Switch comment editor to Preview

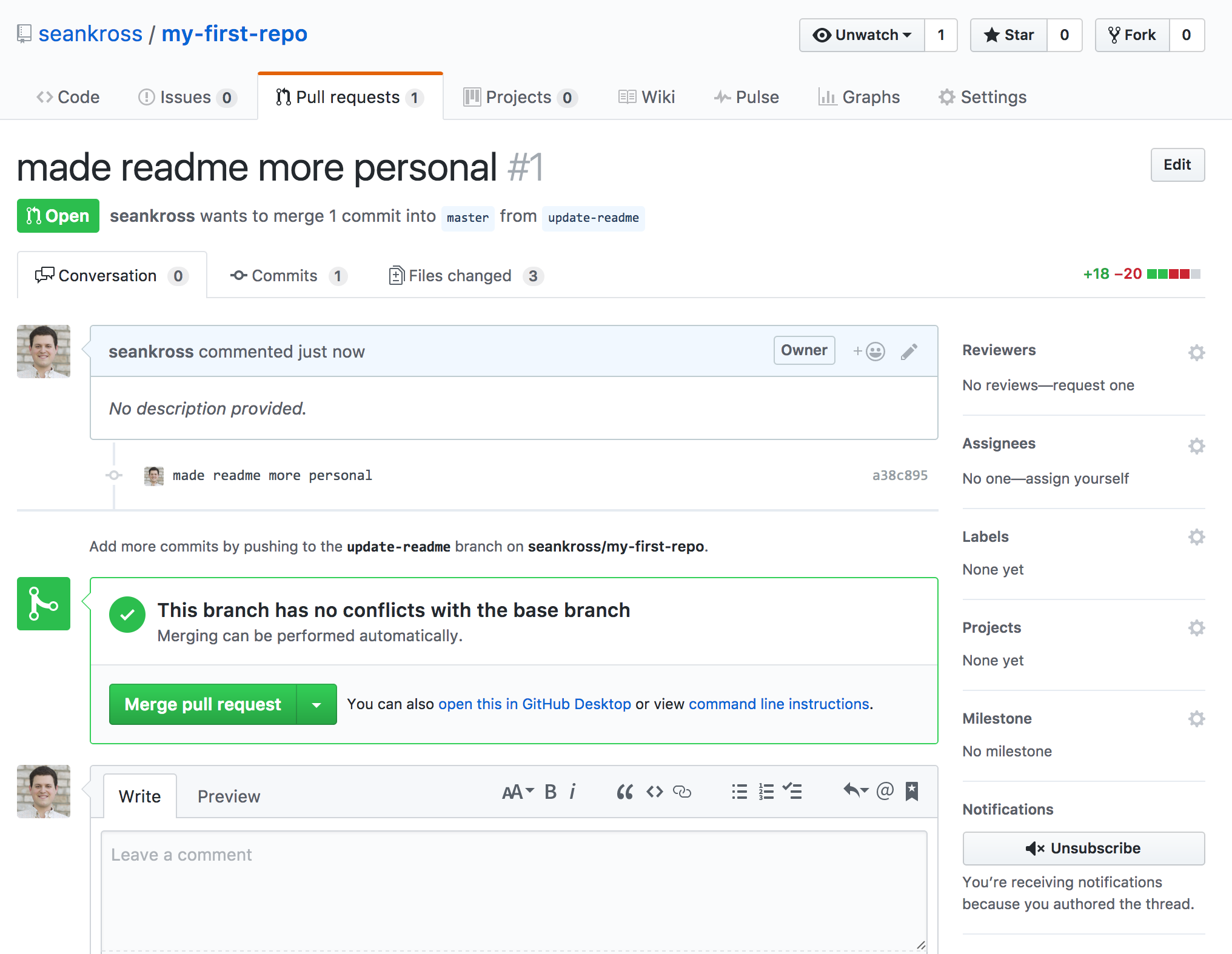[x=229, y=796]
